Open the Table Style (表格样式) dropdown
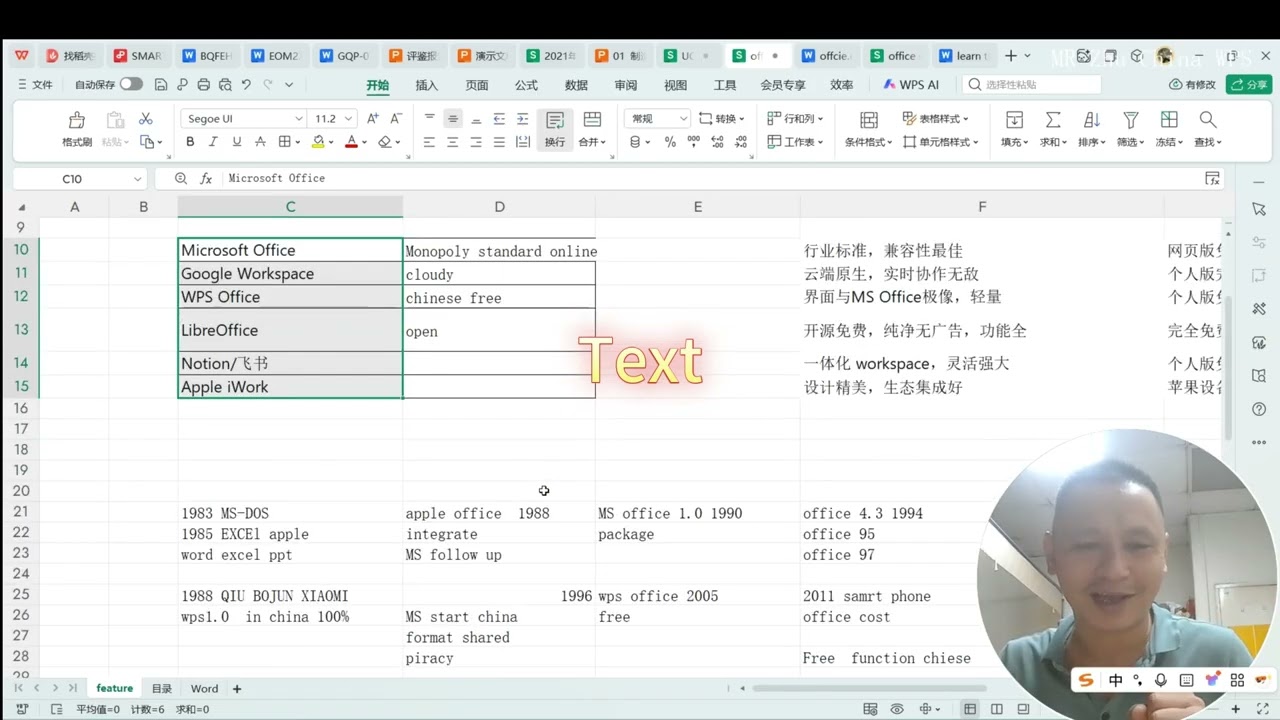The width and height of the screenshot is (1280, 720). (x=937, y=118)
